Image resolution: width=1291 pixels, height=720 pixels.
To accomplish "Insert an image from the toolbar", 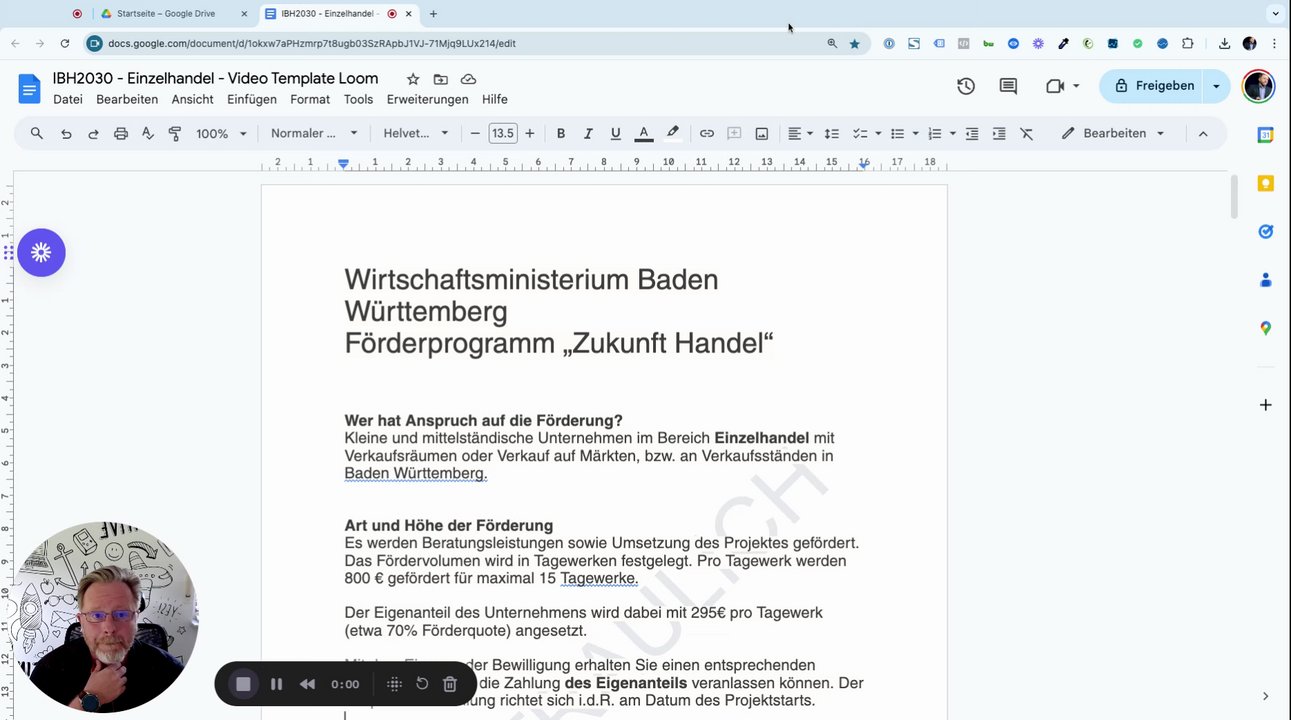I will coord(762,133).
